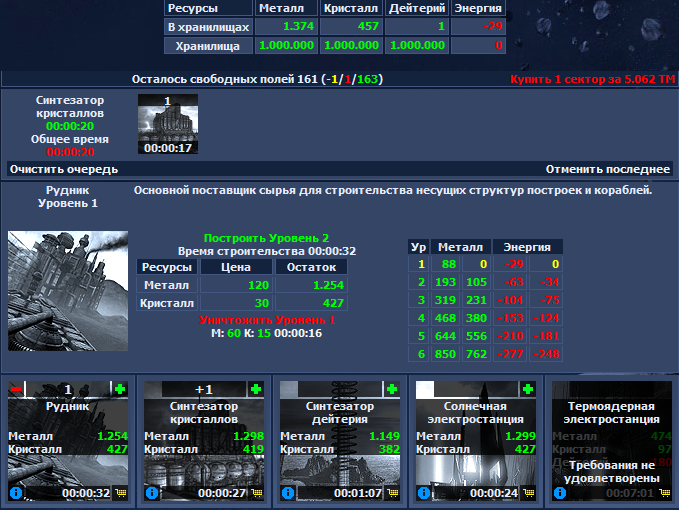Click Уничтожить Уровень 1 link

pyautogui.click(x=267, y=320)
